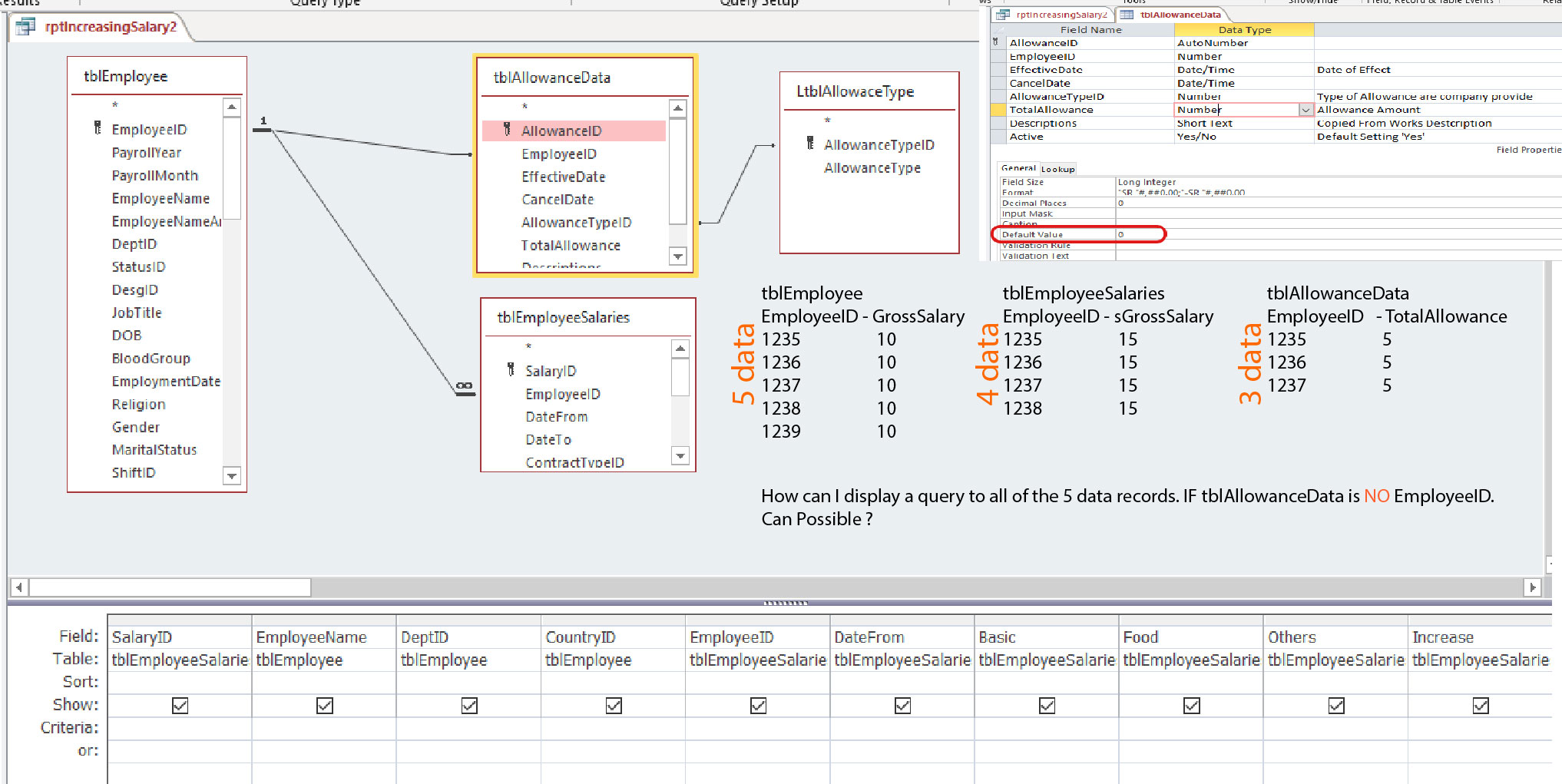Click the table icon on the tblAllowanceData tab

coord(1127,15)
